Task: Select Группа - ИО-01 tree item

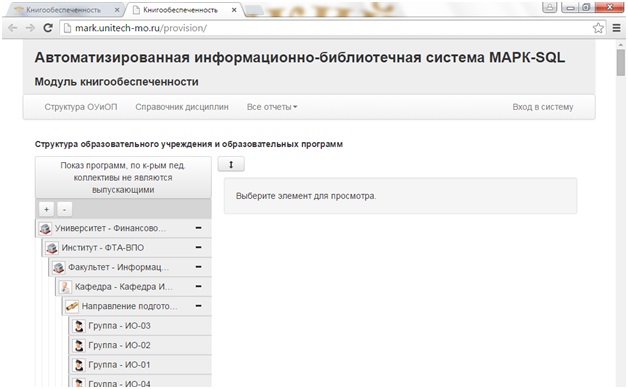Action: (140, 365)
